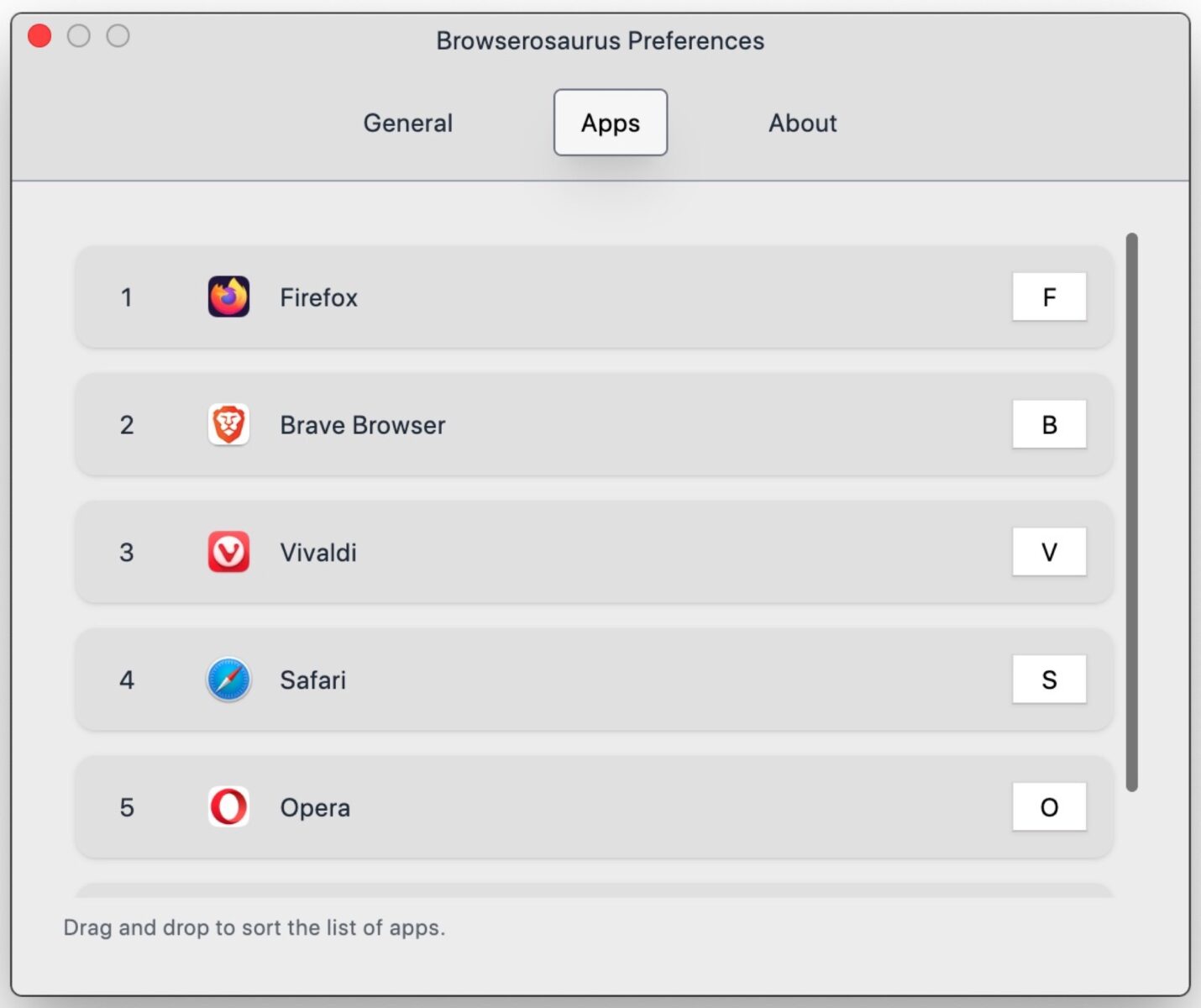Focus the Firefox hotkey field
The image size is (1201, 1008).
[1049, 297]
